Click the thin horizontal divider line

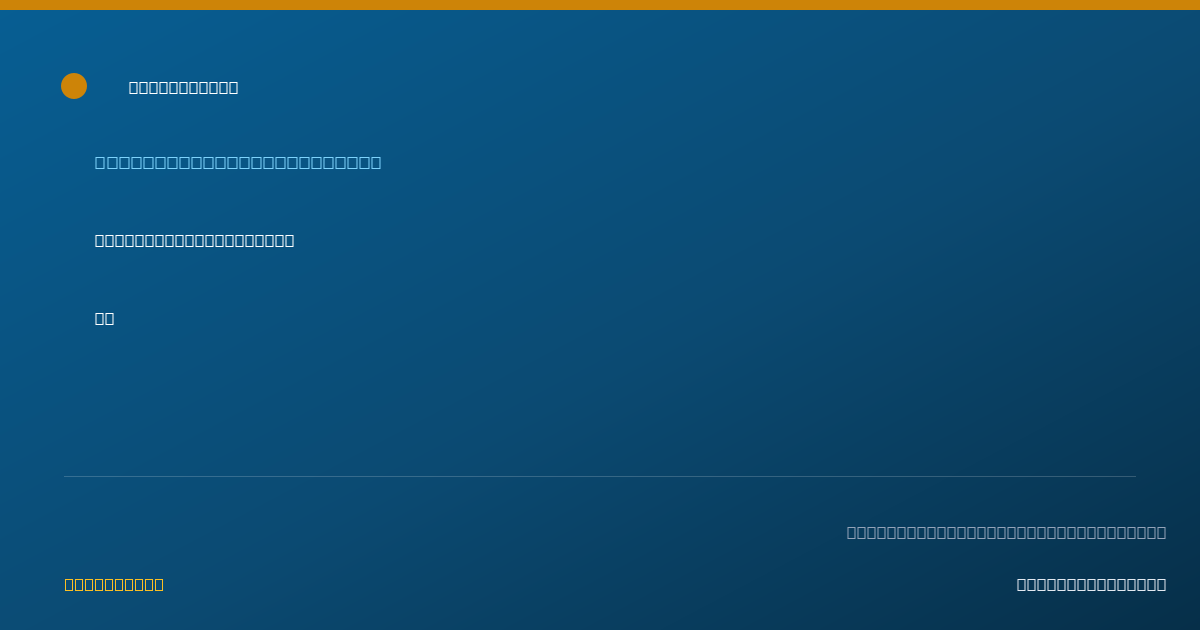(x=600, y=476)
